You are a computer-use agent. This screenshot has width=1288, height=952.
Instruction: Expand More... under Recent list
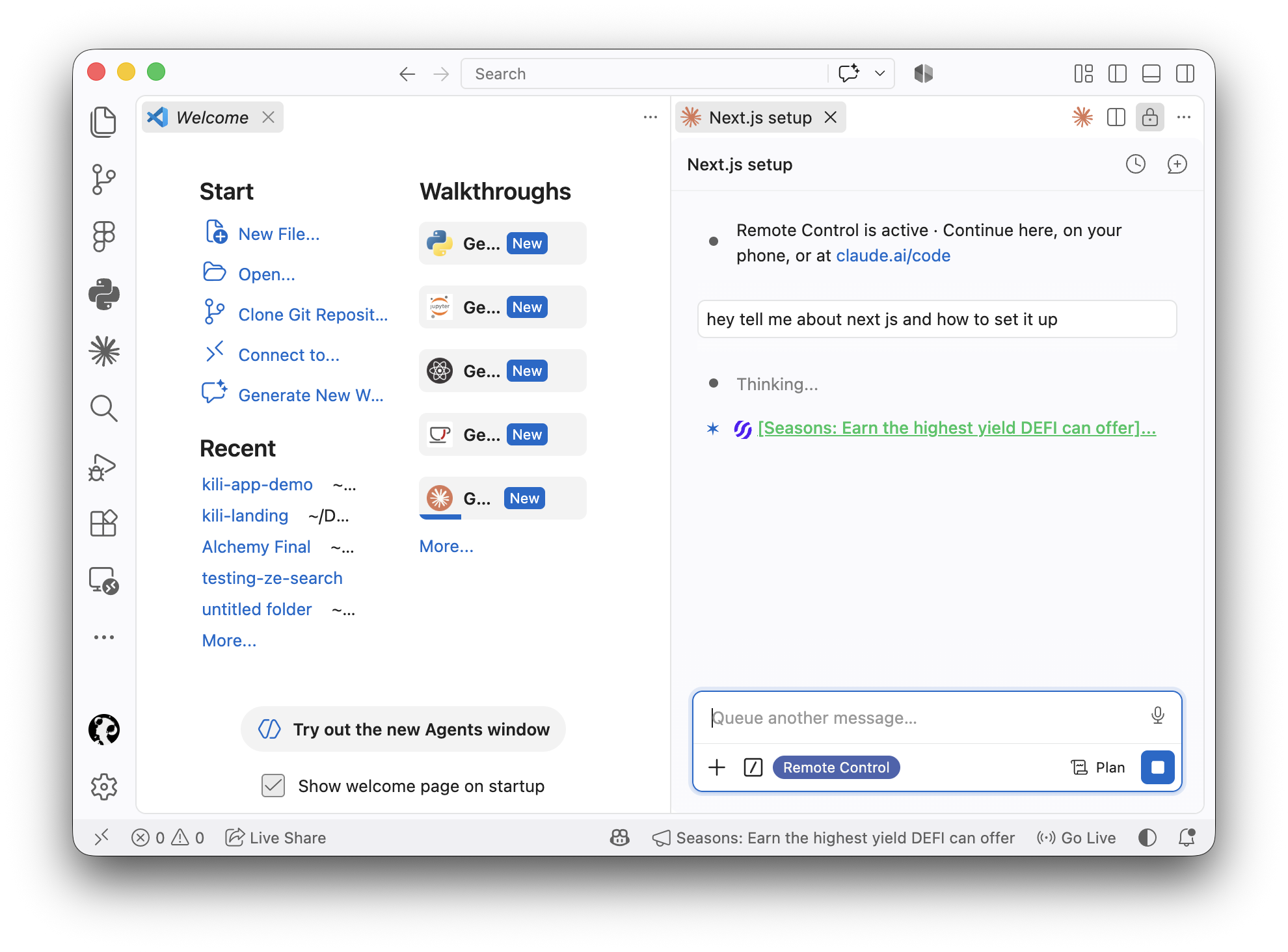229,641
